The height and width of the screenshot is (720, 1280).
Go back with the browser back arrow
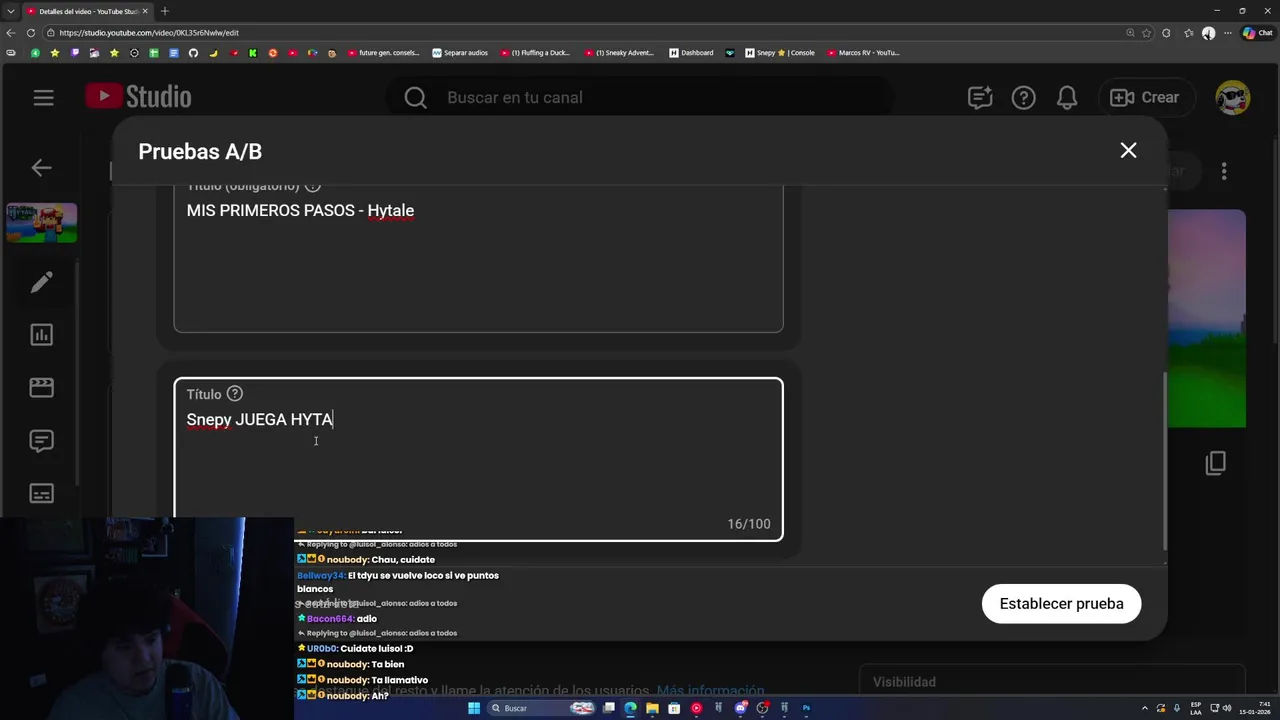(11, 32)
